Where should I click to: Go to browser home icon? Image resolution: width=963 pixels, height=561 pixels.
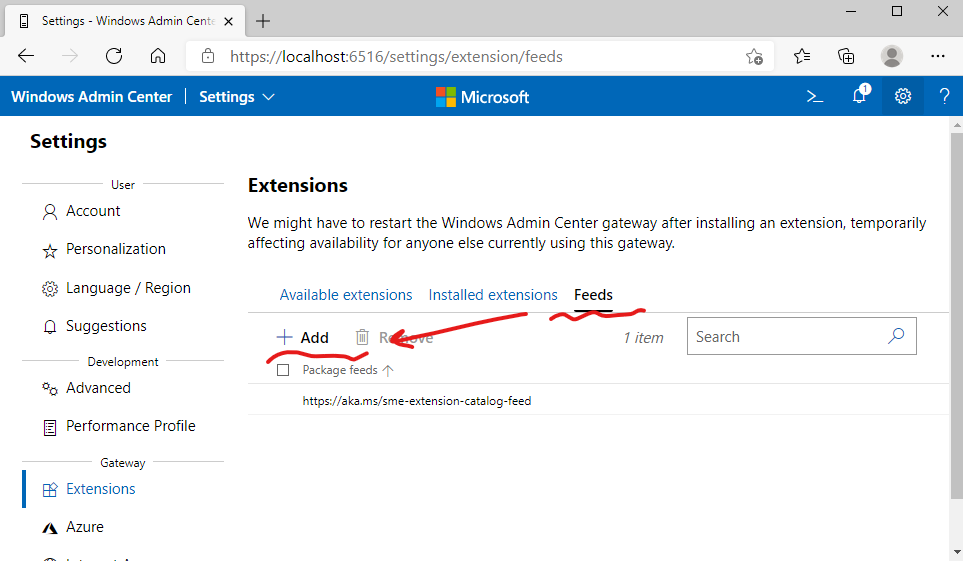[x=158, y=57]
